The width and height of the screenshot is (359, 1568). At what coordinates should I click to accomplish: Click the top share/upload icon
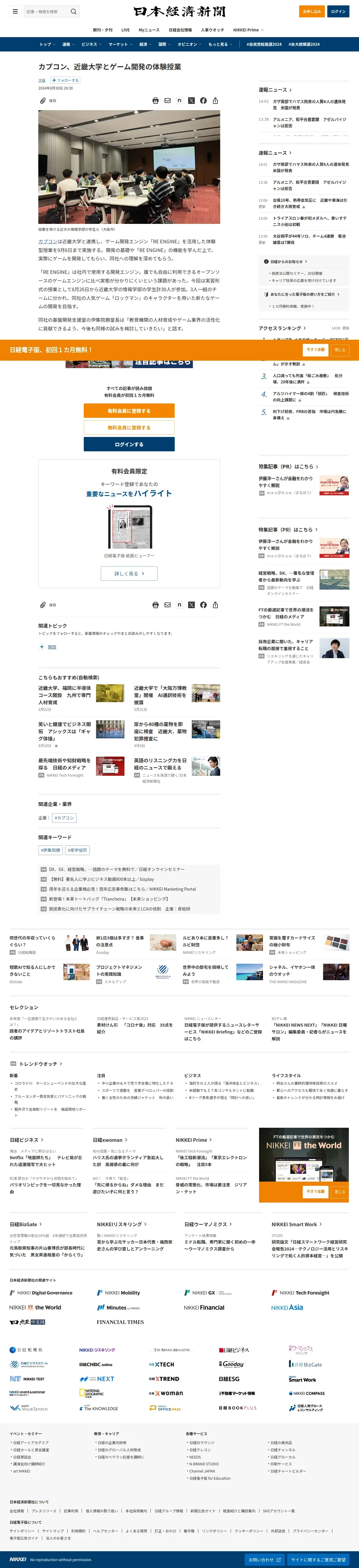(215, 101)
